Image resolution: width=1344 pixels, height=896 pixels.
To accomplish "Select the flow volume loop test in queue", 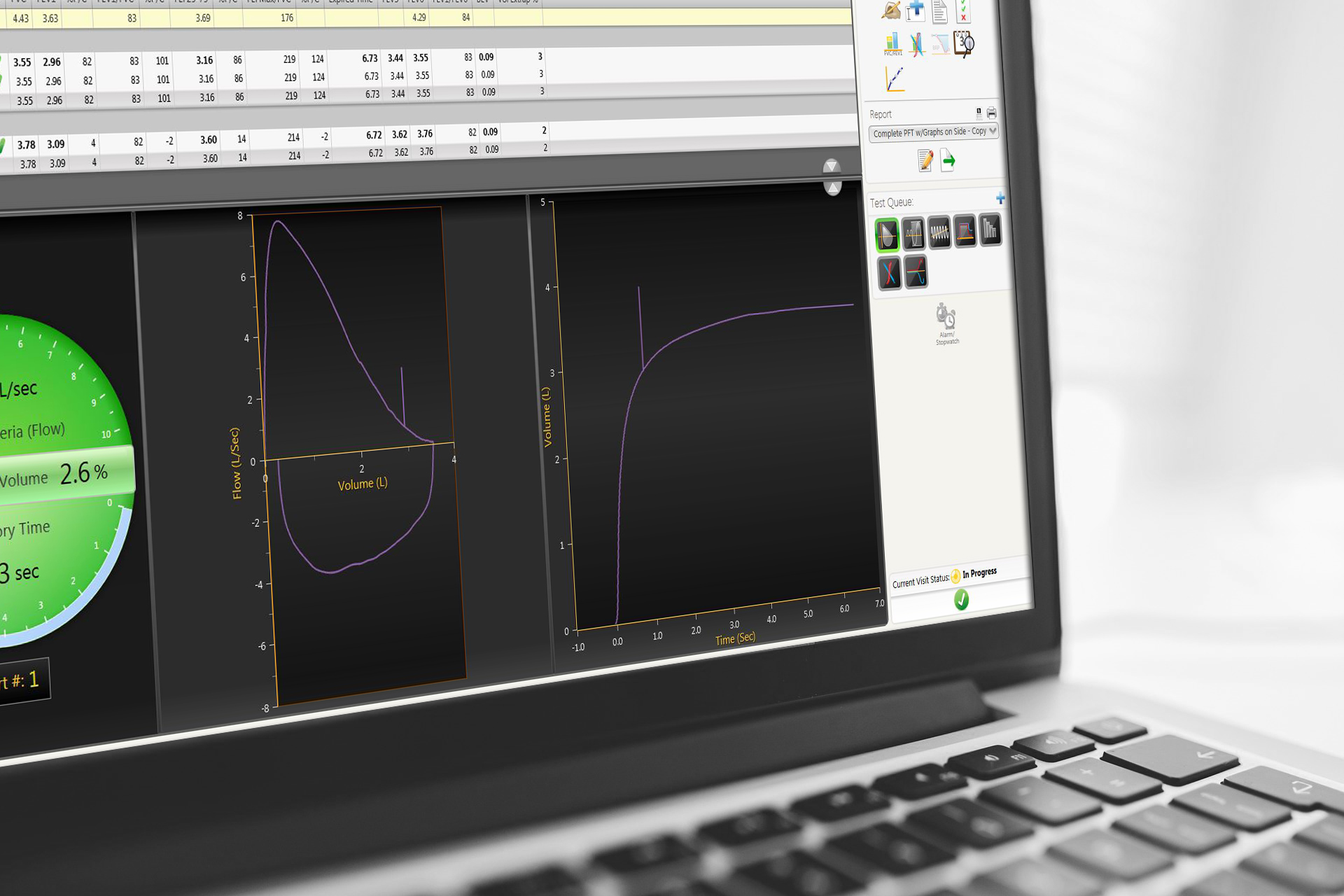I will [x=887, y=234].
